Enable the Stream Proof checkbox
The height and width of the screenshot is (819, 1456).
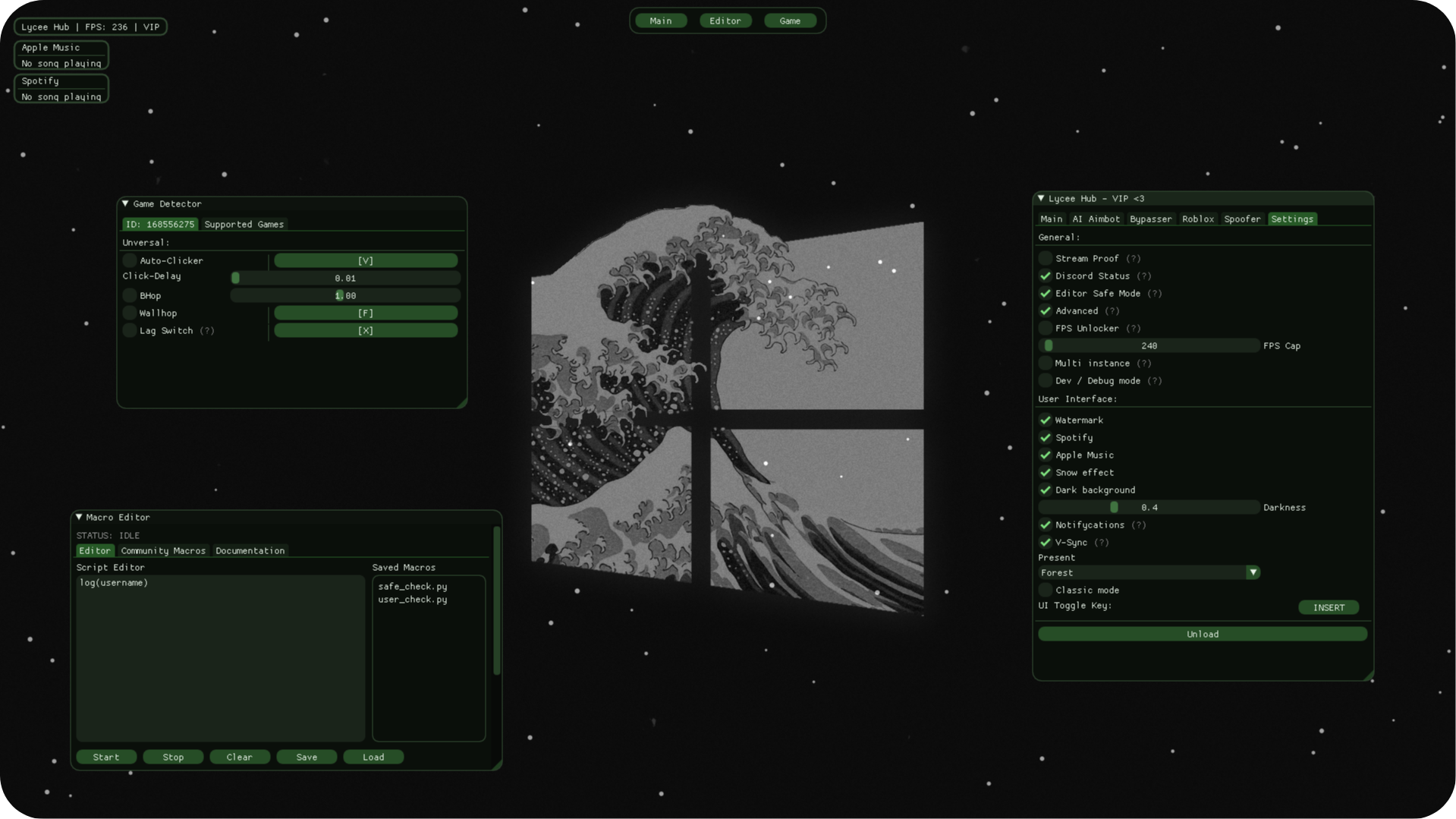tap(1046, 258)
